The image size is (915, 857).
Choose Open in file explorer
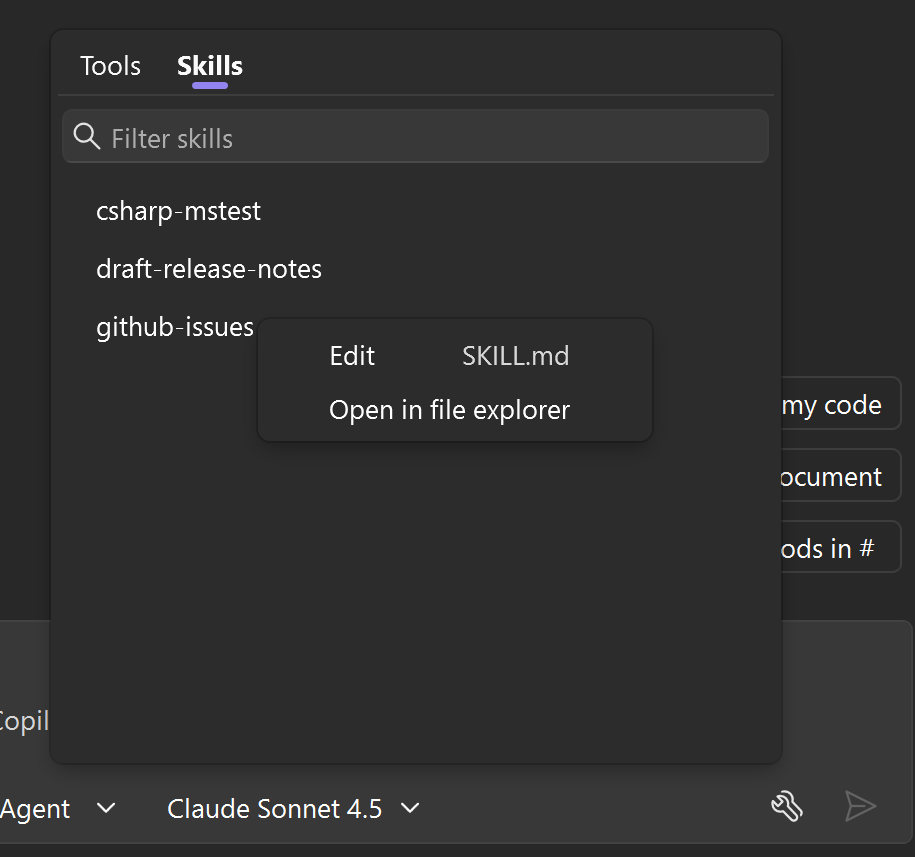coord(448,410)
